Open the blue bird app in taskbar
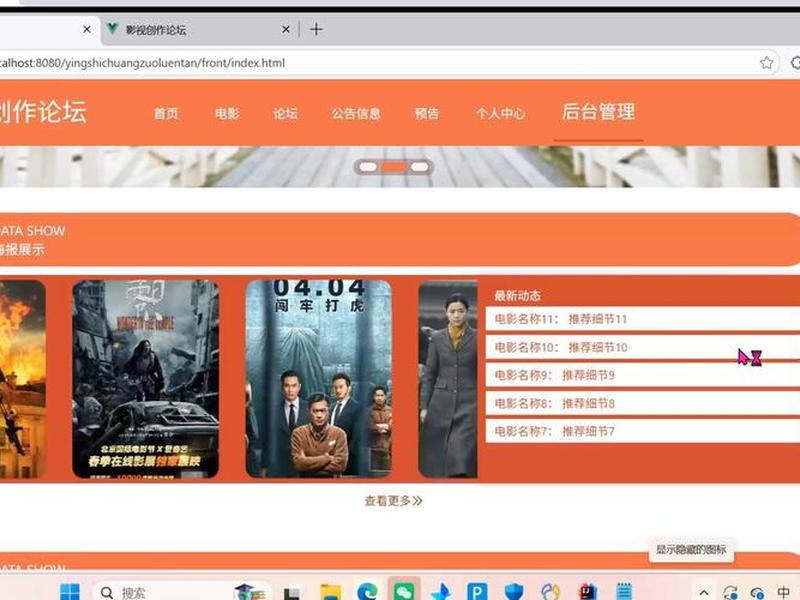This screenshot has height=600, width=800. [440, 592]
